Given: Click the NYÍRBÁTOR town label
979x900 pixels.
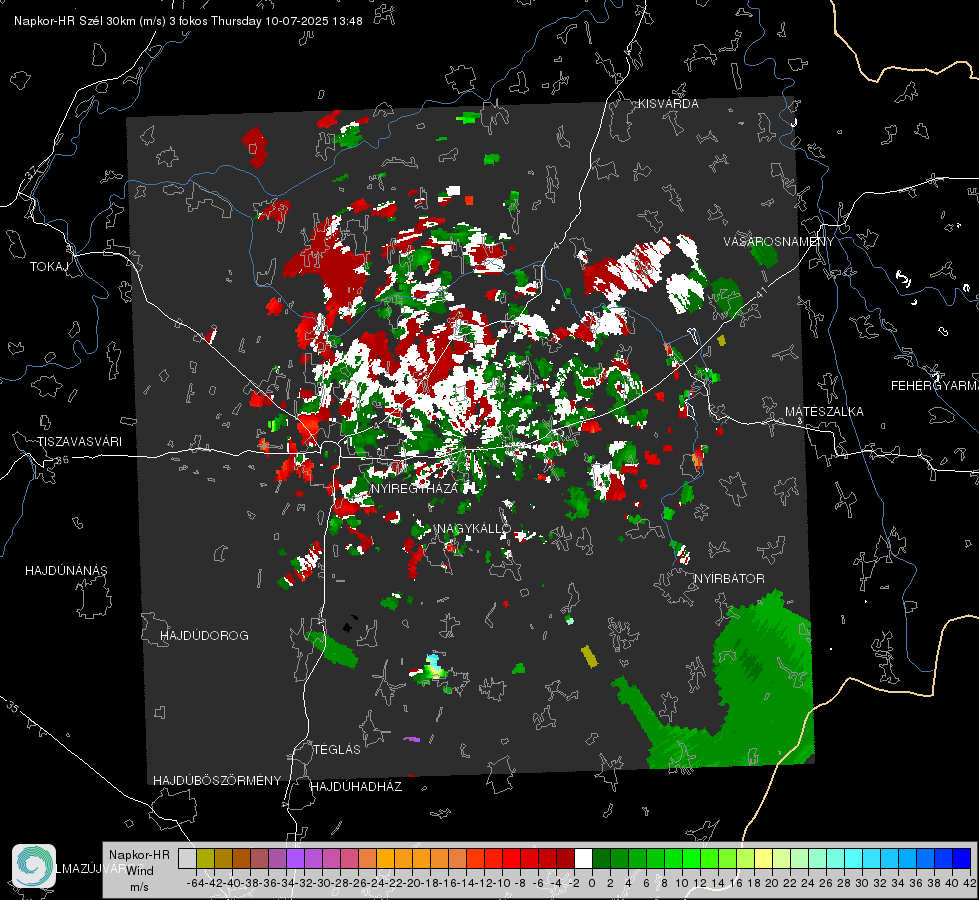Looking at the screenshot, I should tap(729, 579).
